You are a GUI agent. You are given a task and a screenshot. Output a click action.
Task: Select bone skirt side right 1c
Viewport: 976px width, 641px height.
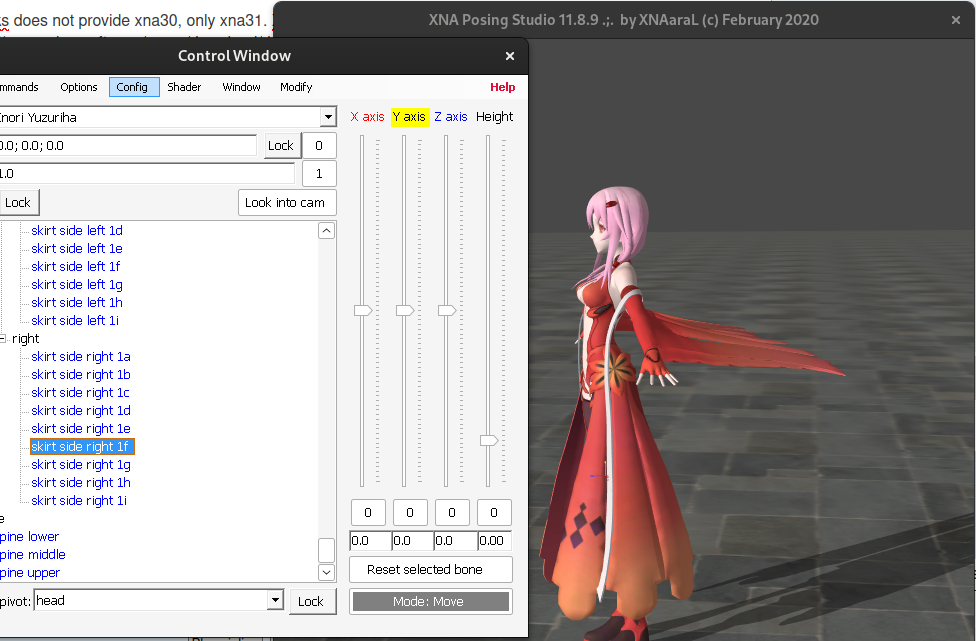click(80, 393)
